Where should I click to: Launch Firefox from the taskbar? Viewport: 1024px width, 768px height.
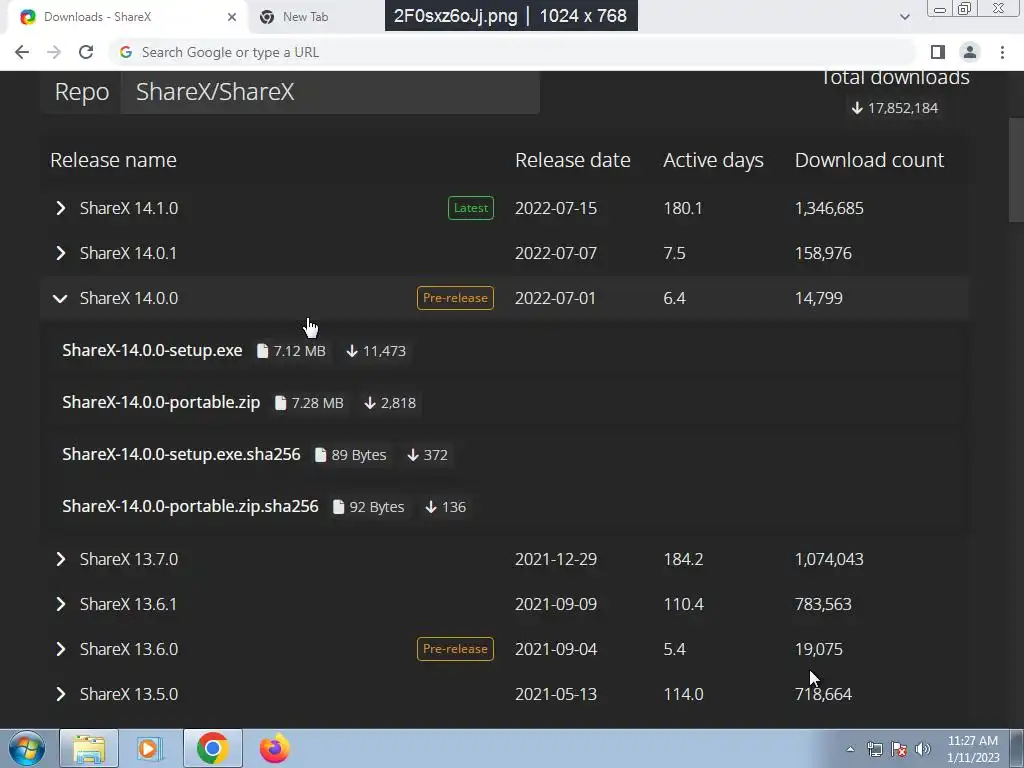pyautogui.click(x=275, y=748)
